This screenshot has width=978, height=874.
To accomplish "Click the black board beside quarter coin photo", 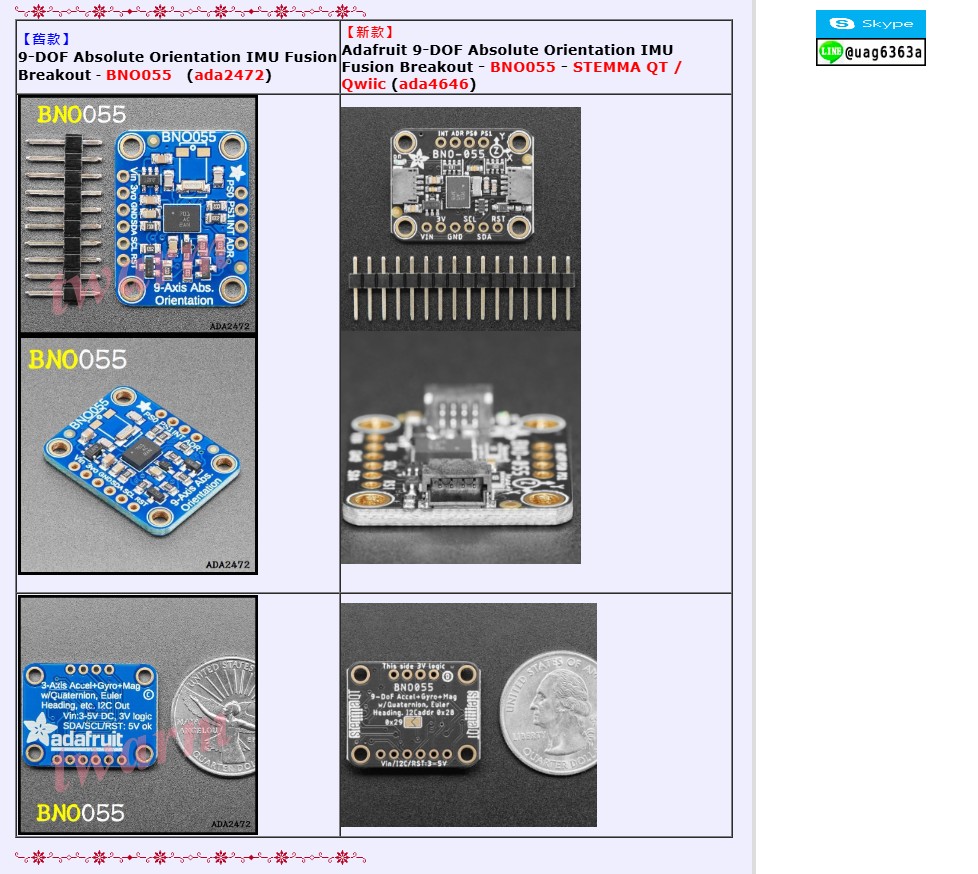I will [469, 714].
